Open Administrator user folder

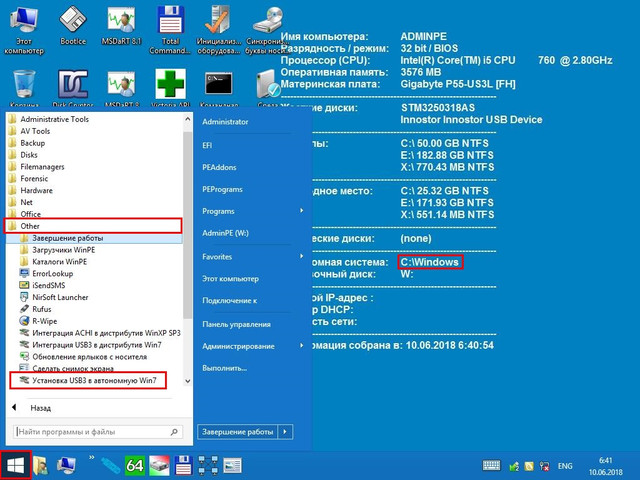click(225, 122)
